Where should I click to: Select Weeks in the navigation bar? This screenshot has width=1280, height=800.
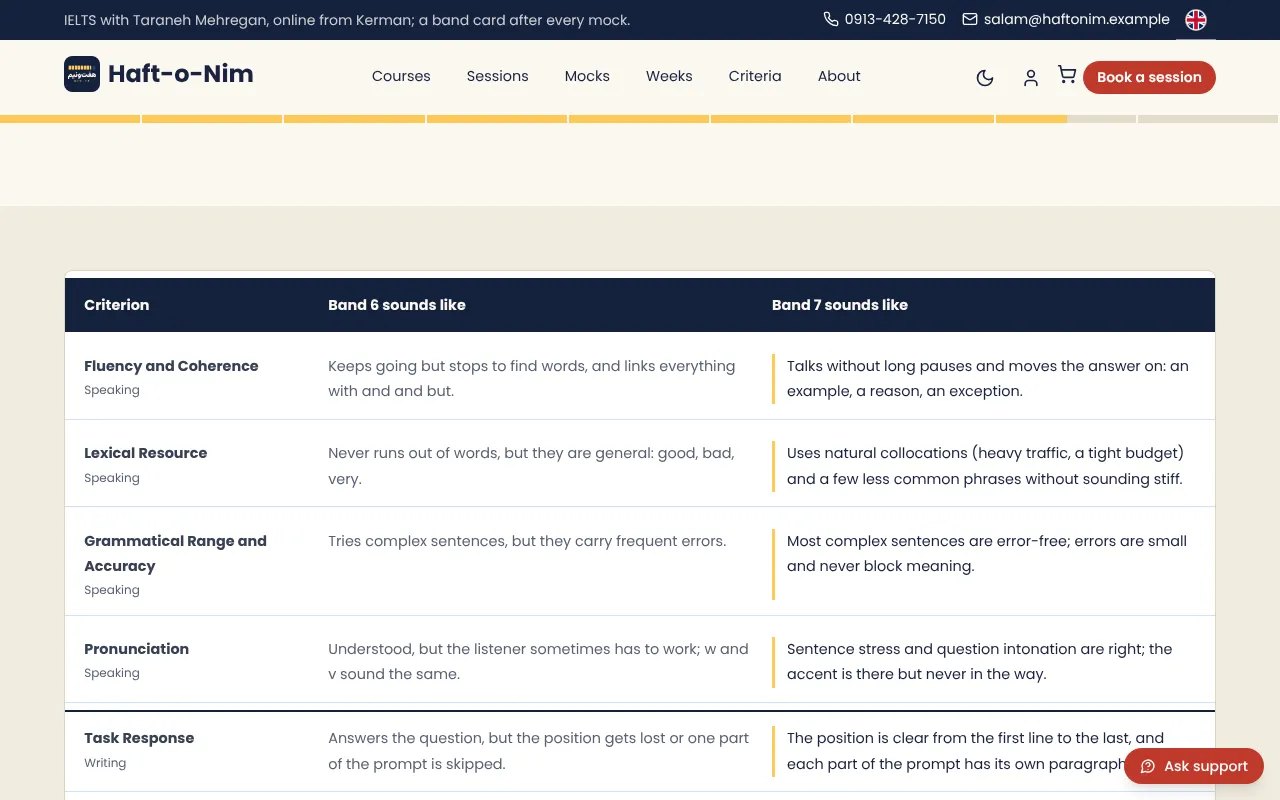669,76
